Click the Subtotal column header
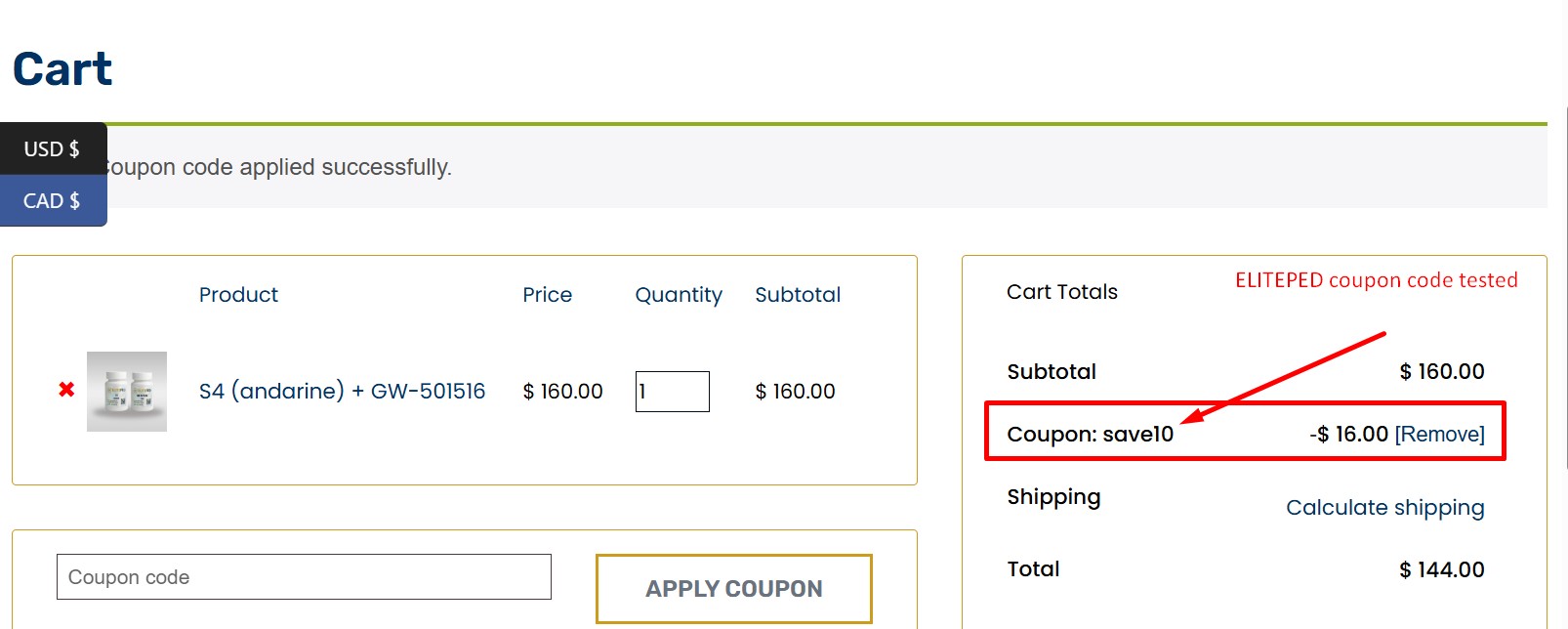 [x=798, y=294]
